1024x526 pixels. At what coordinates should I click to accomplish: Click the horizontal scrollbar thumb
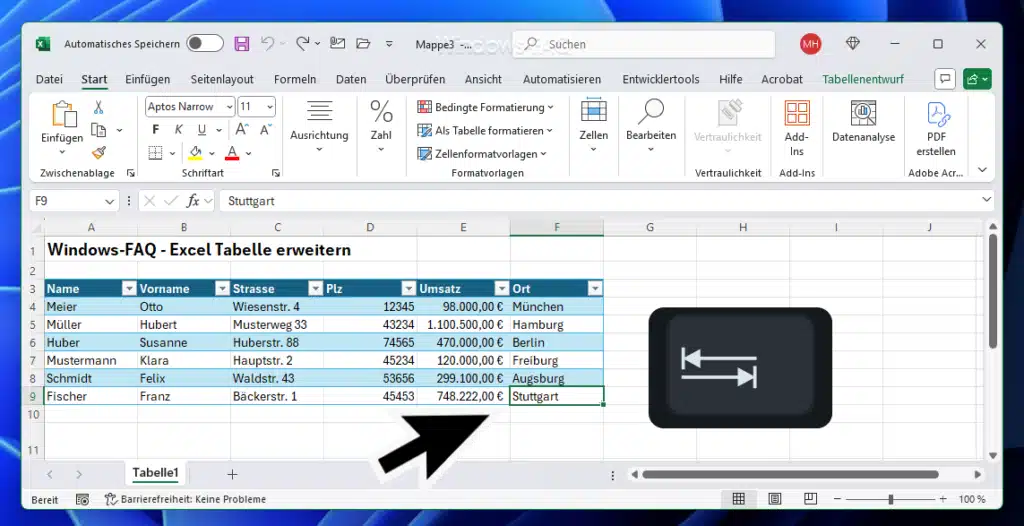coord(790,474)
